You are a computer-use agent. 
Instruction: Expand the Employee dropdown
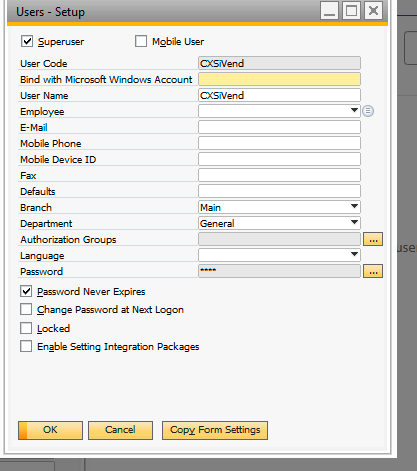tap(355, 110)
